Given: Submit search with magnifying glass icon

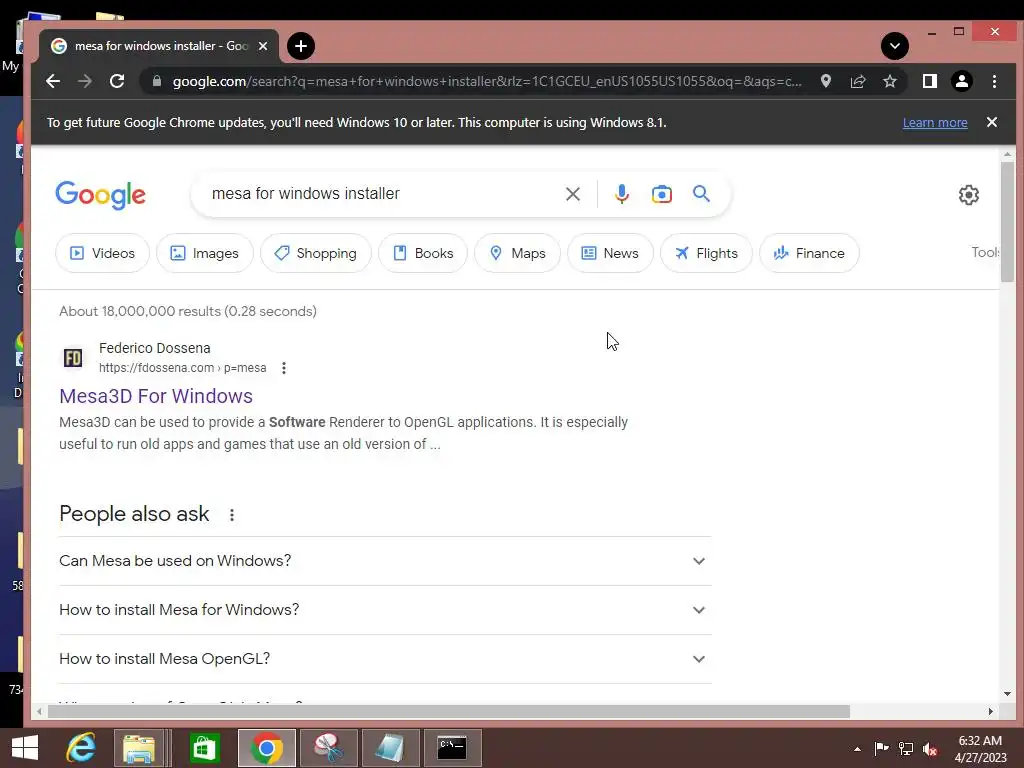Looking at the screenshot, I should point(701,193).
